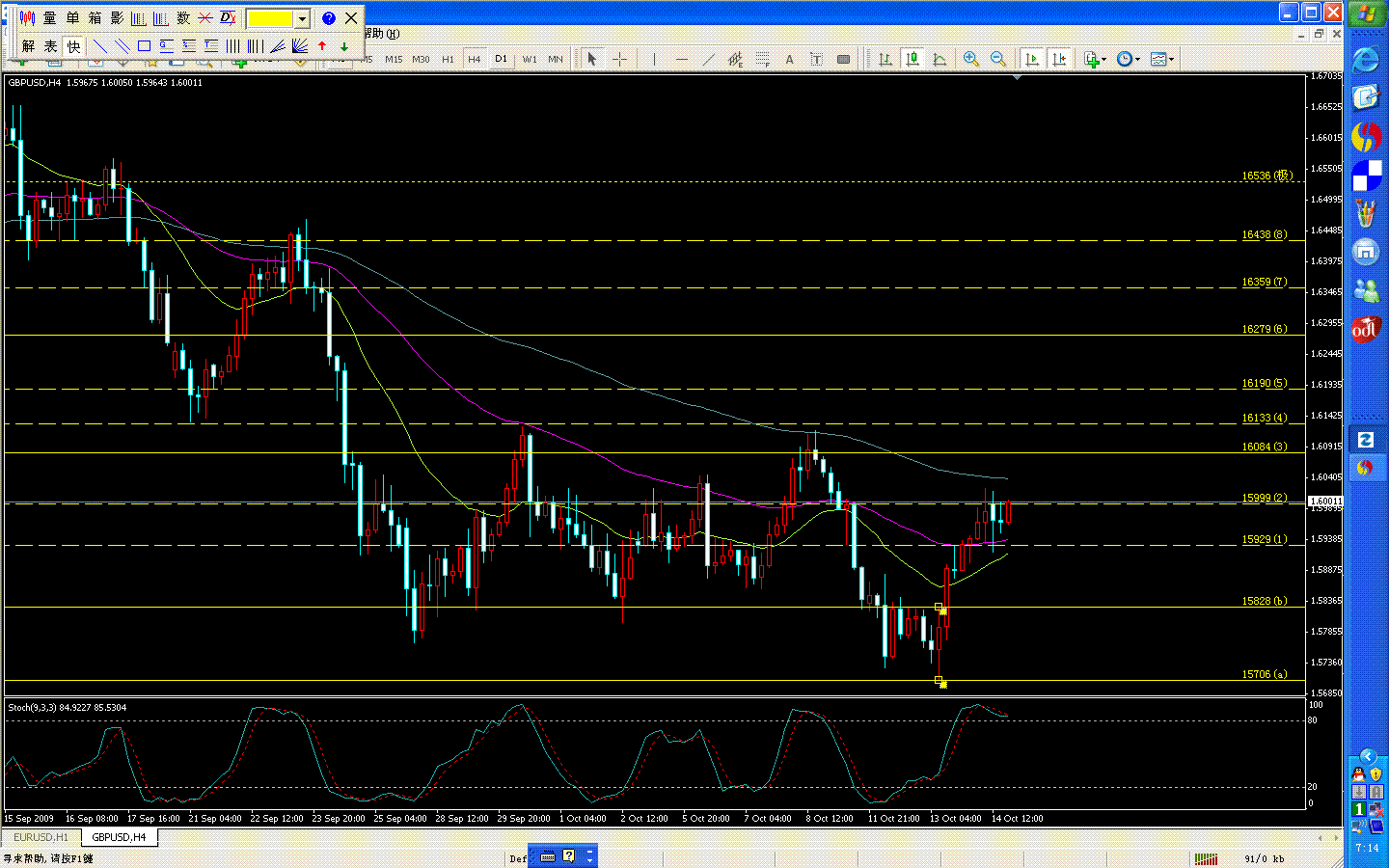Click the connection status 91/0 kb
The width and height of the screenshot is (1389, 868).
pos(1264,858)
